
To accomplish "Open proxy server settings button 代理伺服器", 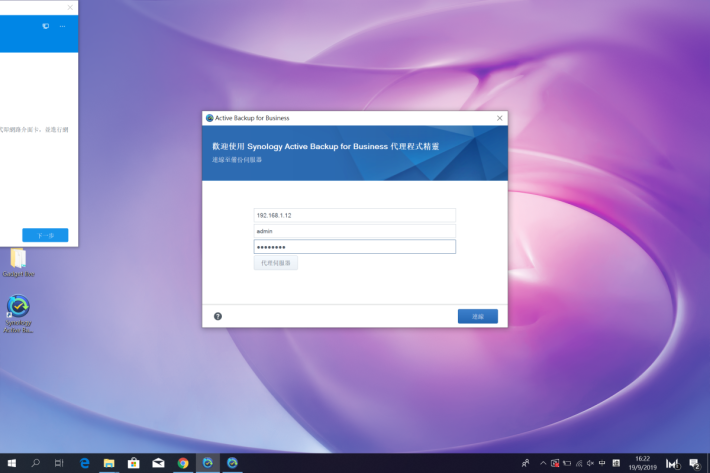I will click(x=275, y=263).
